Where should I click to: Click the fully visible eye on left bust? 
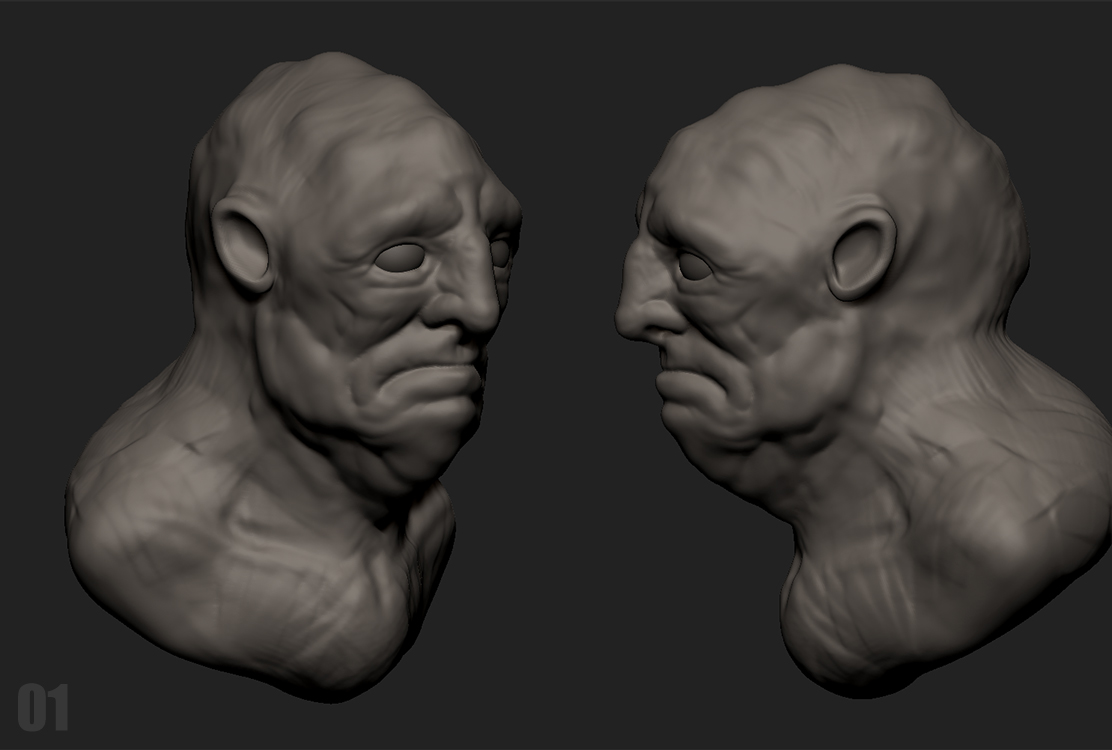coord(398,258)
